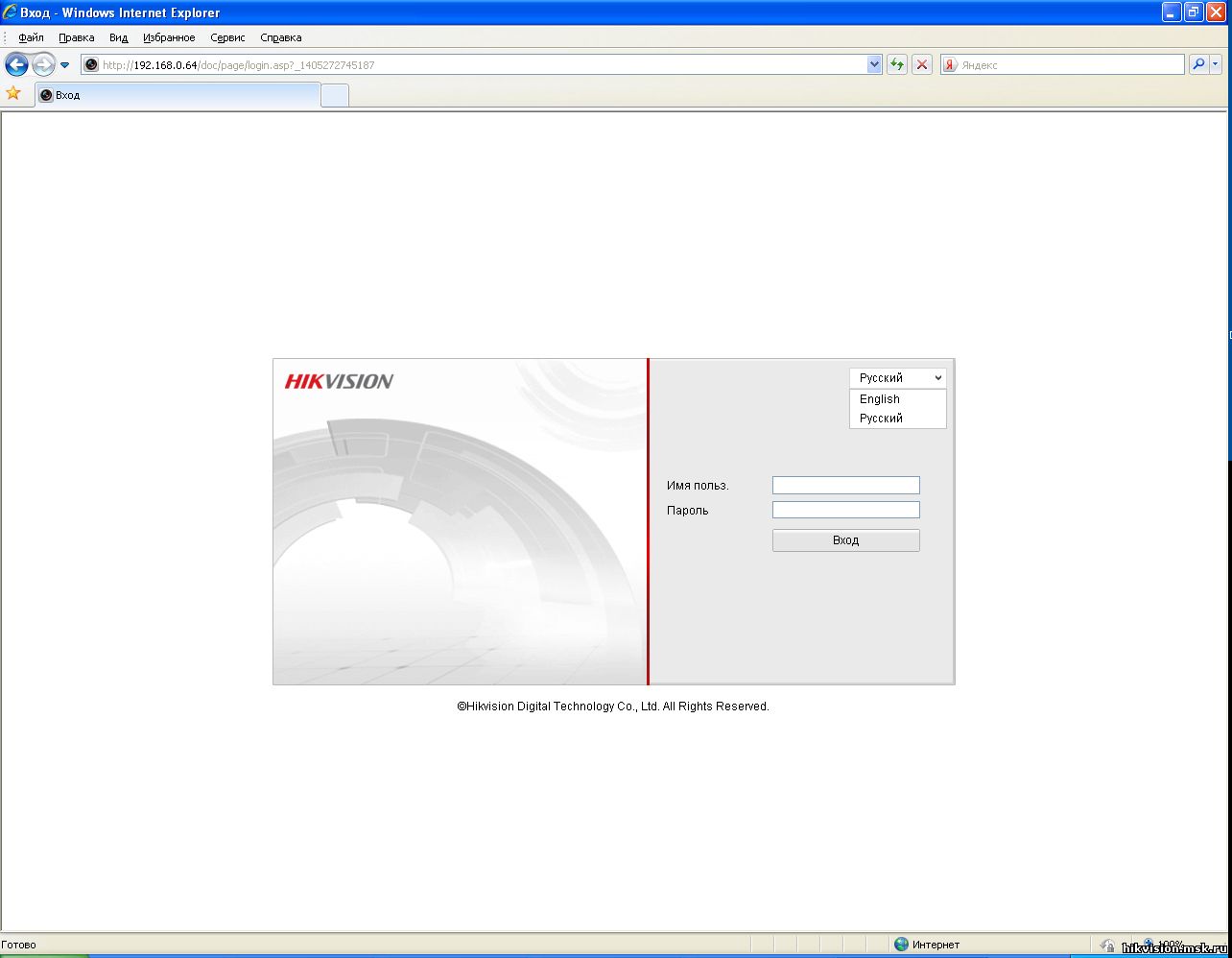This screenshot has width=1232, height=958.
Task: Choose English in the language list
Action: pyautogui.click(x=898, y=399)
